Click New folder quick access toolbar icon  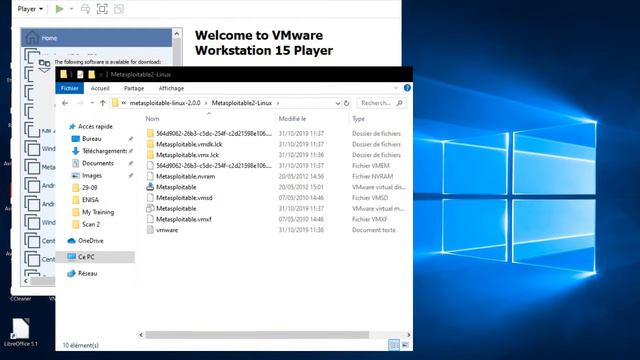[91, 74]
